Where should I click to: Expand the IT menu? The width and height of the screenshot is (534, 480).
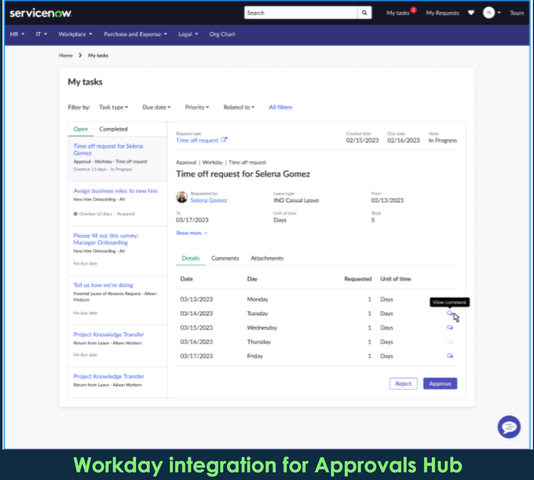(x=41, y=34)
